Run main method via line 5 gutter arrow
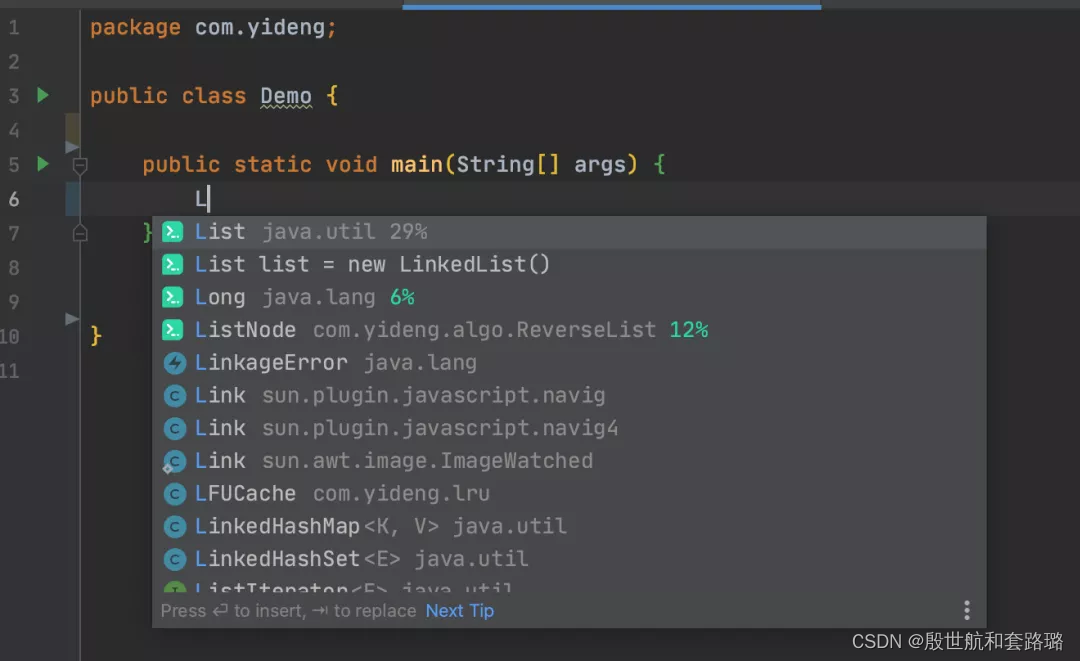 [x=43, y=164]
